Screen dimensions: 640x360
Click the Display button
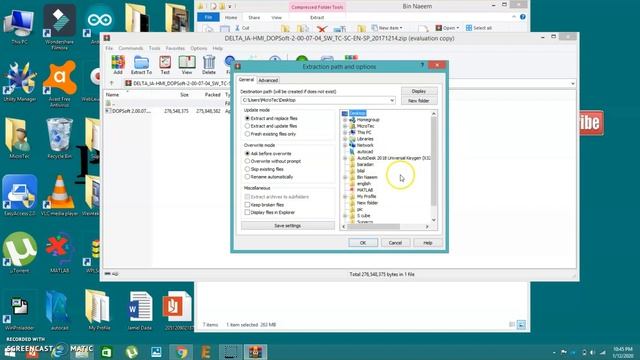(x=419, y=91)
